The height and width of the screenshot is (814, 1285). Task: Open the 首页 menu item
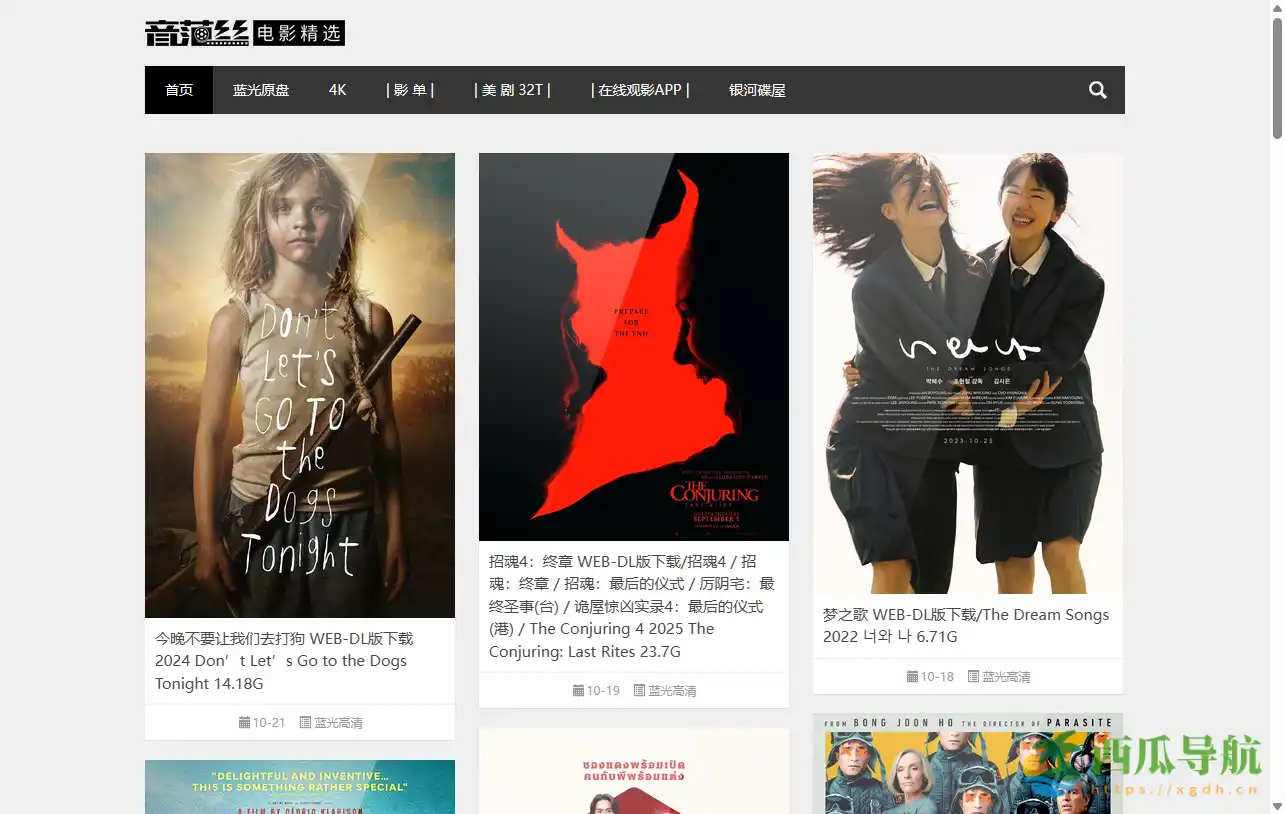coord(179,90)
